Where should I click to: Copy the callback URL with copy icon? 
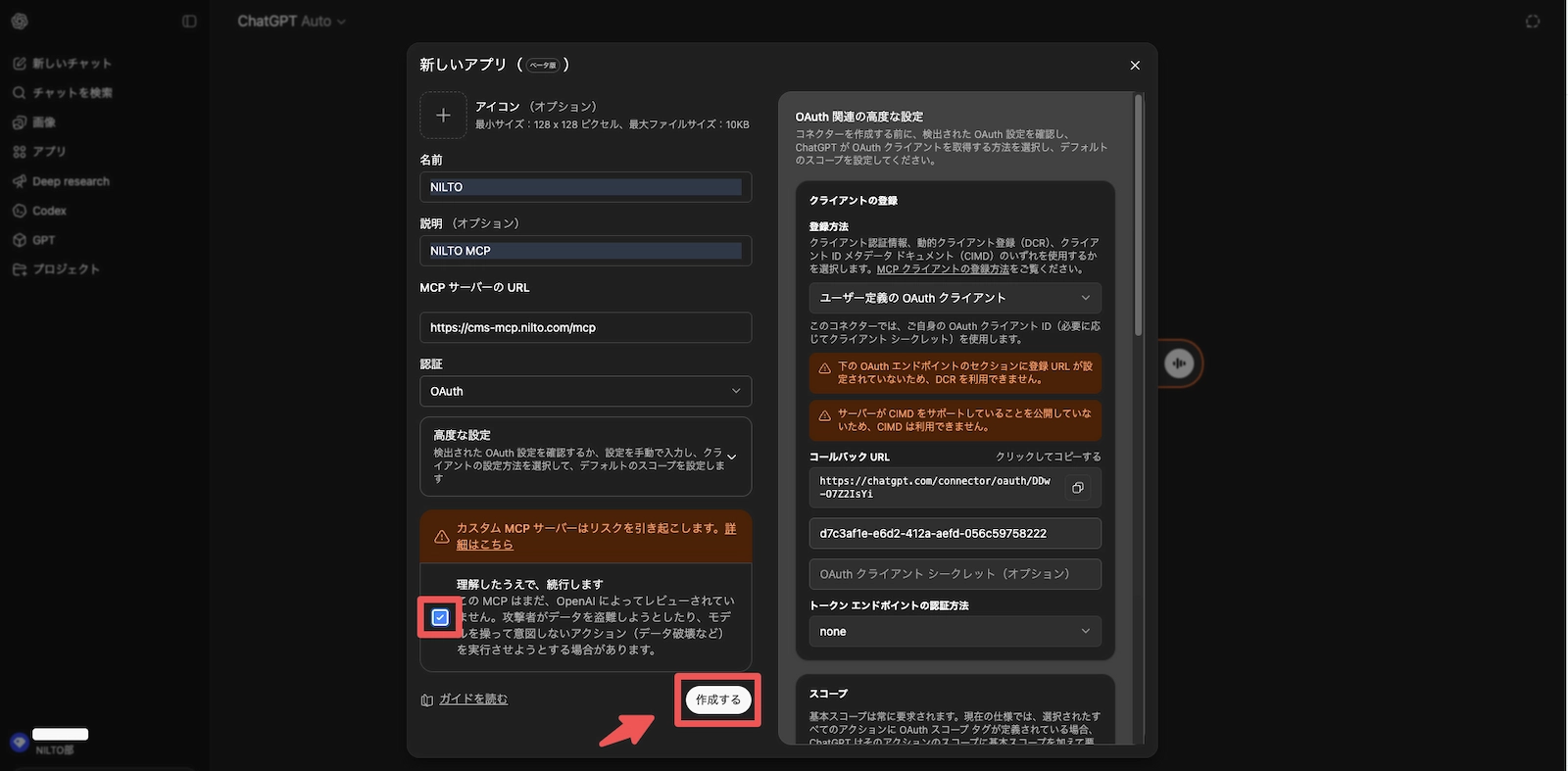[x=1077, y=488]
